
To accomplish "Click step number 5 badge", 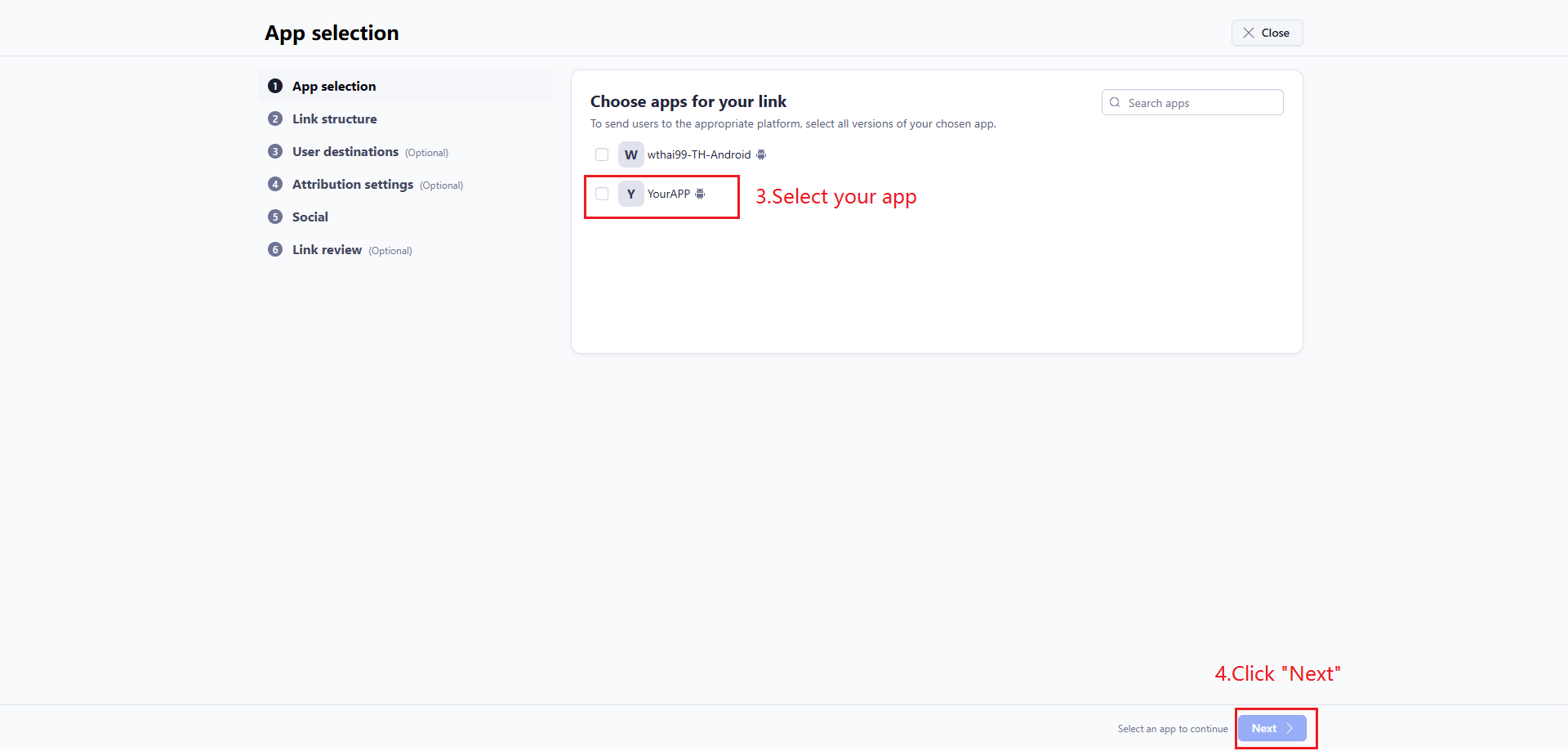I will click(x=275, y=217).
